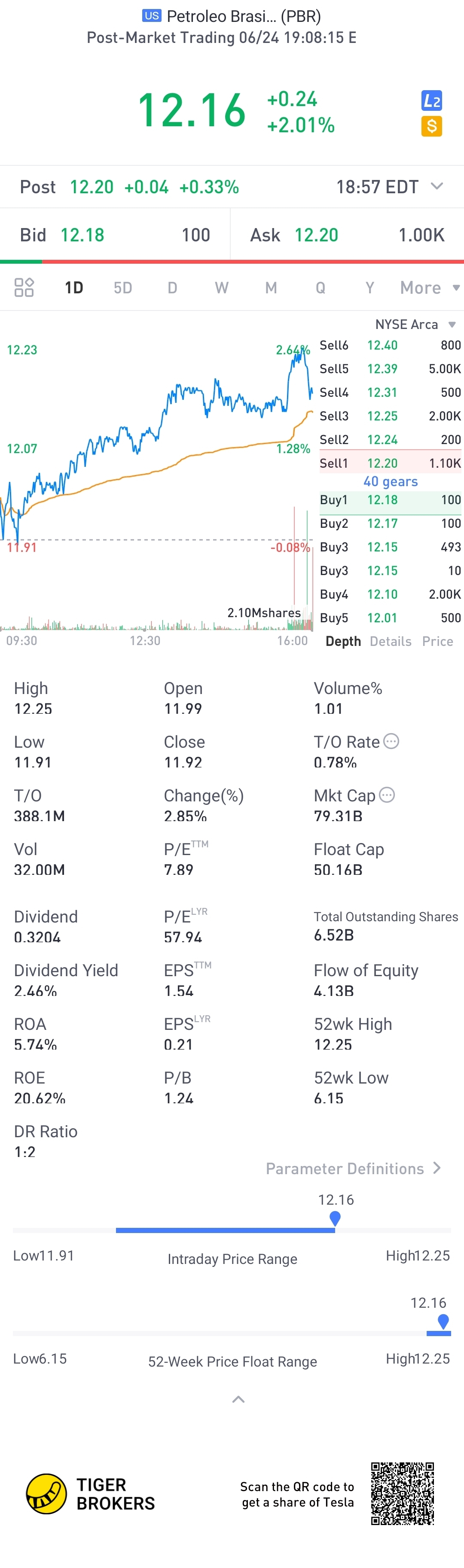This screenshot has width=464, height=1568.
Task: Select the W weekly chart tab
Action: coord(222,287)
